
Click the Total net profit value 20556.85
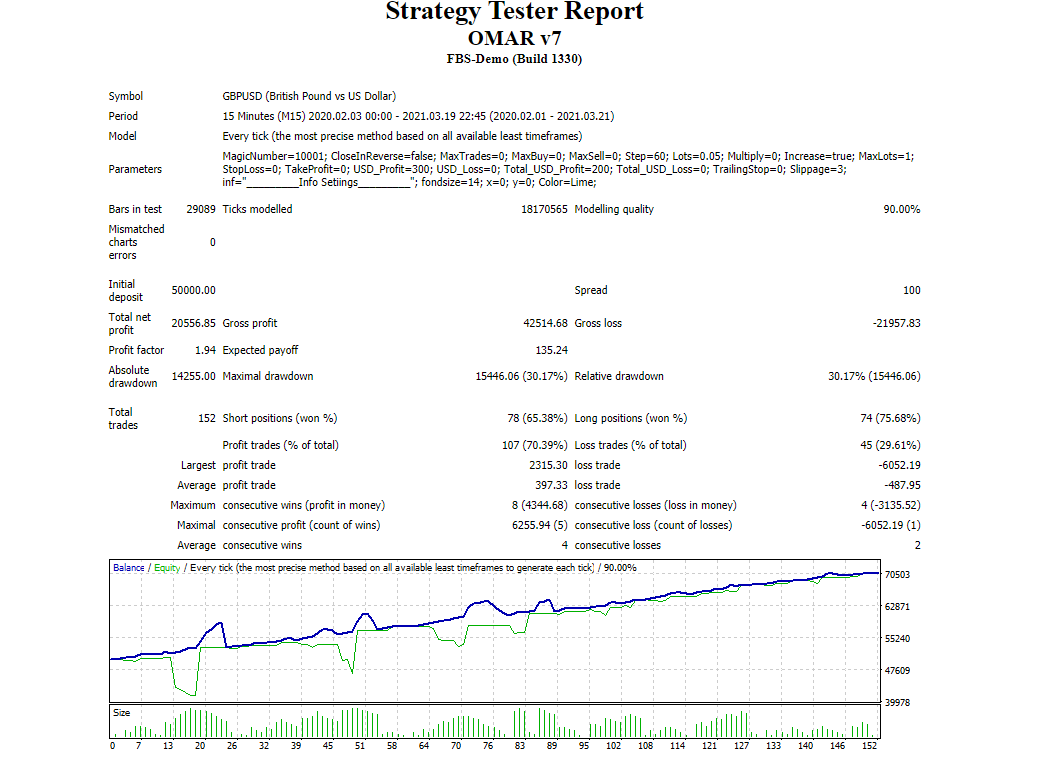click(x=193, y=323)
